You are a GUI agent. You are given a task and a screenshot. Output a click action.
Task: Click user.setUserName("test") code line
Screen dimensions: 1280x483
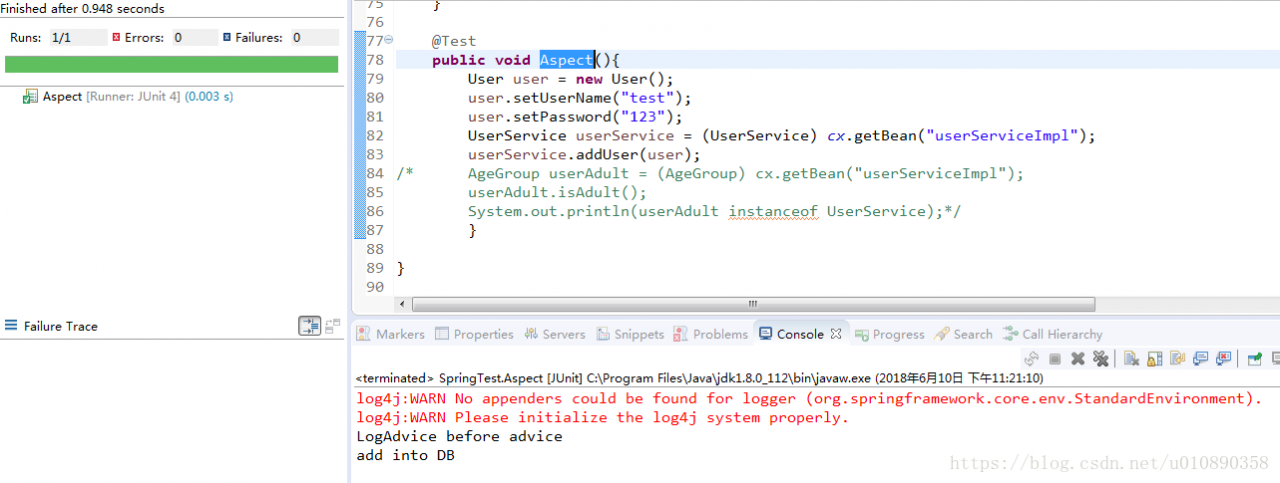click(x=580, y=98)
